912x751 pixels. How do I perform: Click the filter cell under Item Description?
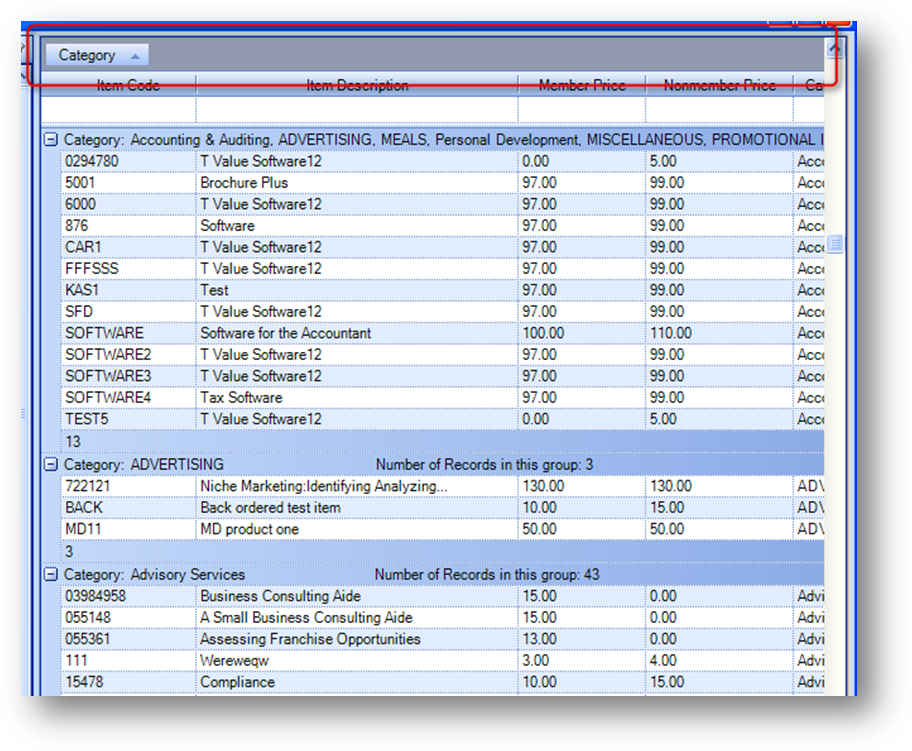(x=357, y=109)
